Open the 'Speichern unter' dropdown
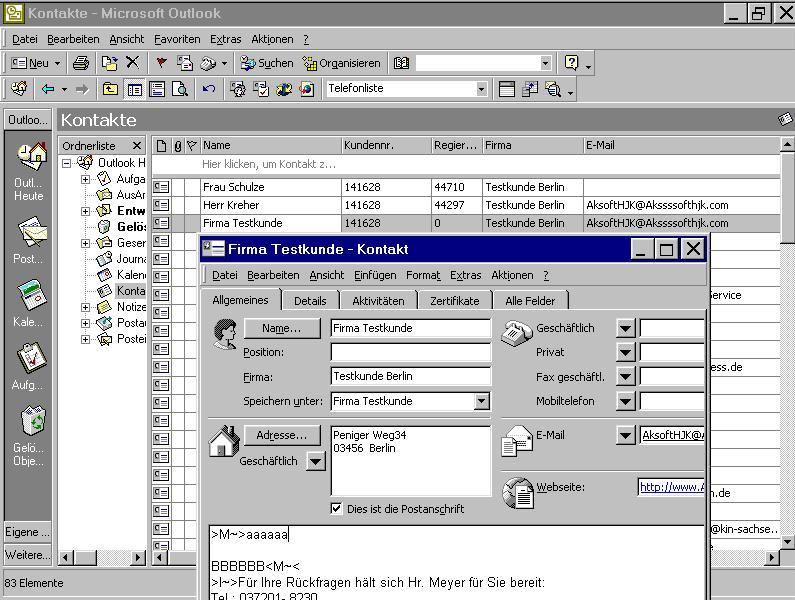The width and height of the screenshot is (795, 602). point(481,401)
